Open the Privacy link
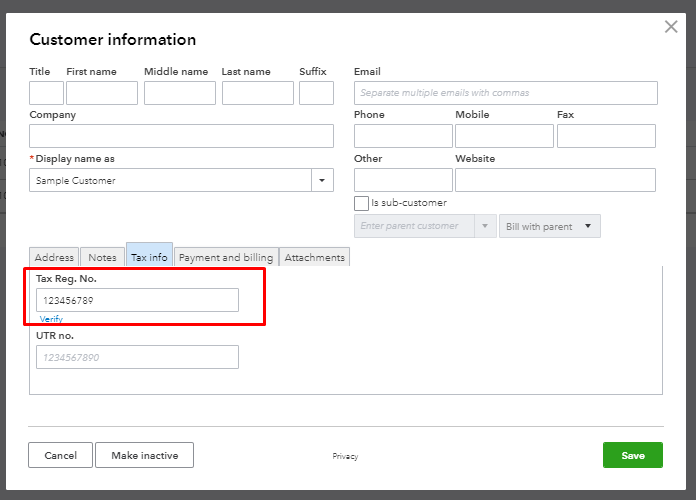This screenshot has height=500, width=696. (x=345, y=456)
